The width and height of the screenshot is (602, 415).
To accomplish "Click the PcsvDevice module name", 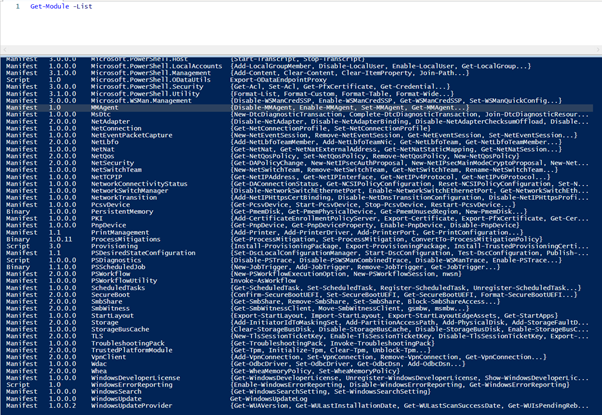I will (110, 205).
